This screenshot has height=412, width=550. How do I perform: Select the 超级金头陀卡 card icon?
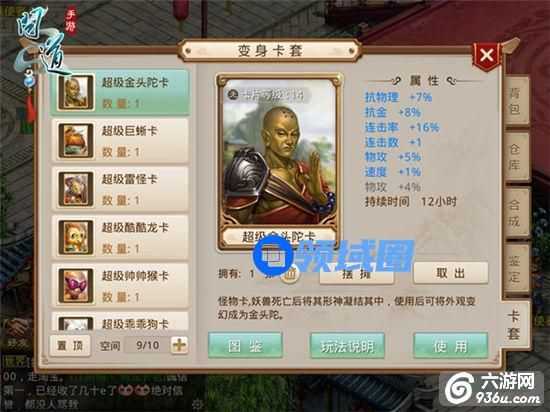(76, 92)
